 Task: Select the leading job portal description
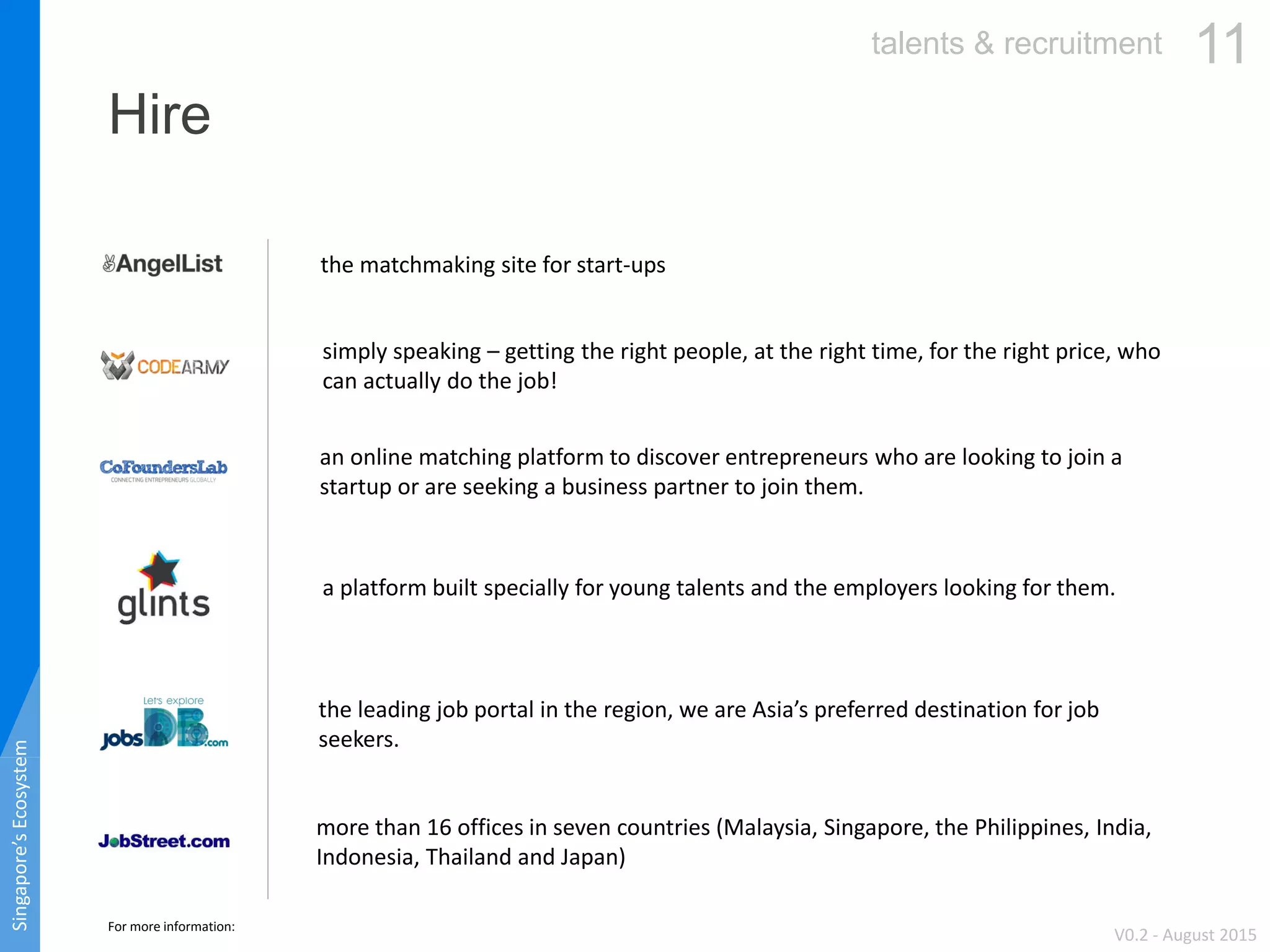(x=709, y=725)
